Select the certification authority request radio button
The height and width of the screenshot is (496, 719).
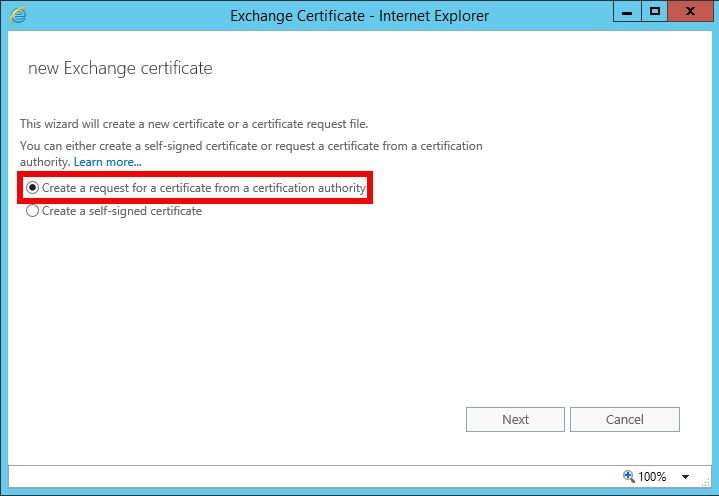pyautogui.click(x=33, y=188)
